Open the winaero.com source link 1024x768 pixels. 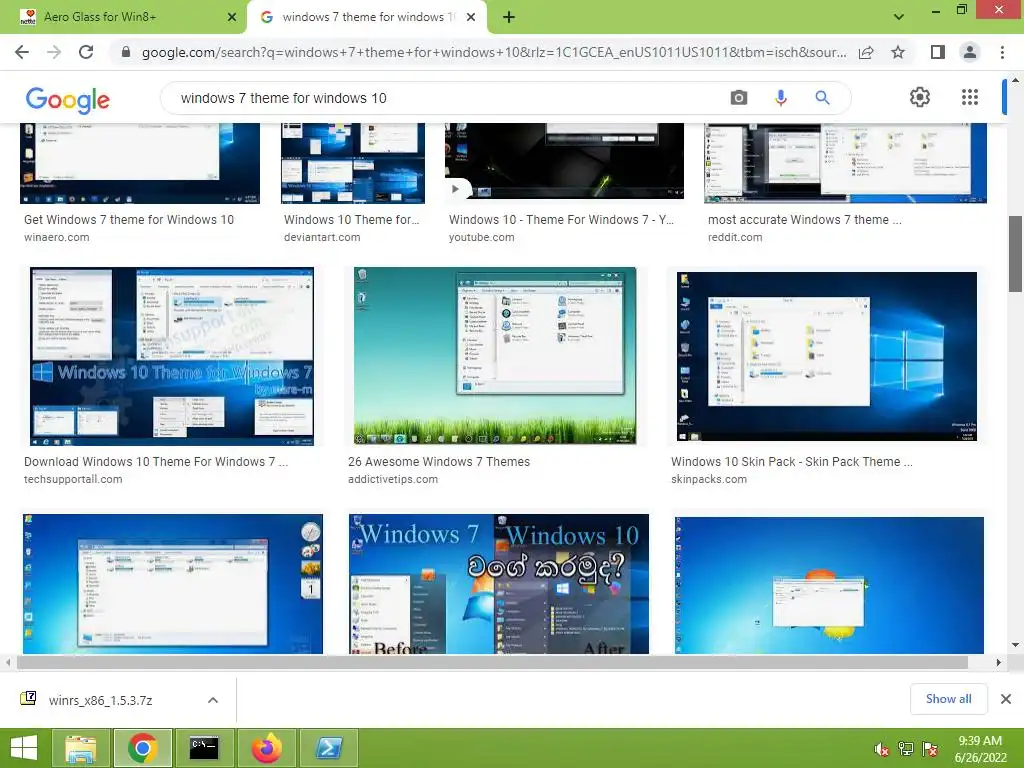pyautogui.click(x=57, y=237)
